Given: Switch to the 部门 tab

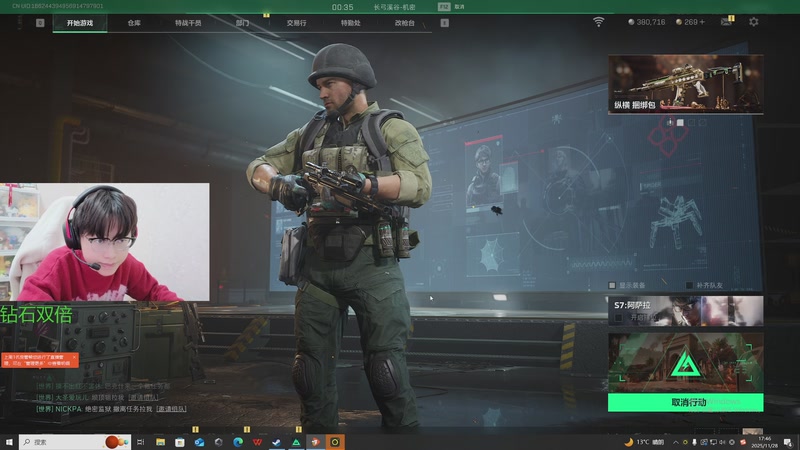Looking at the screenshot, I should 242,23.
